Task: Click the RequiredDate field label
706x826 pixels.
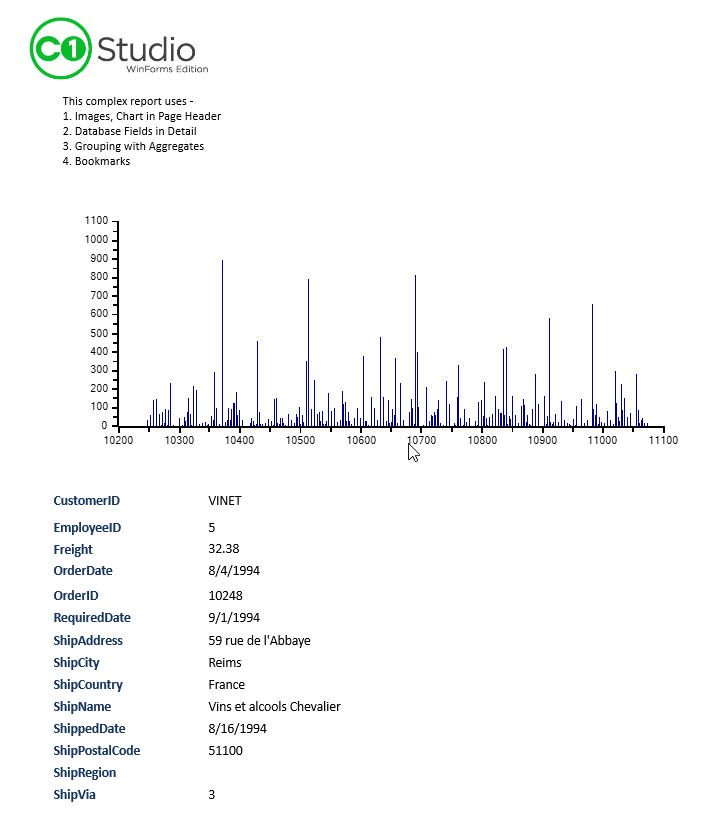Action: [x=92, y=617]
